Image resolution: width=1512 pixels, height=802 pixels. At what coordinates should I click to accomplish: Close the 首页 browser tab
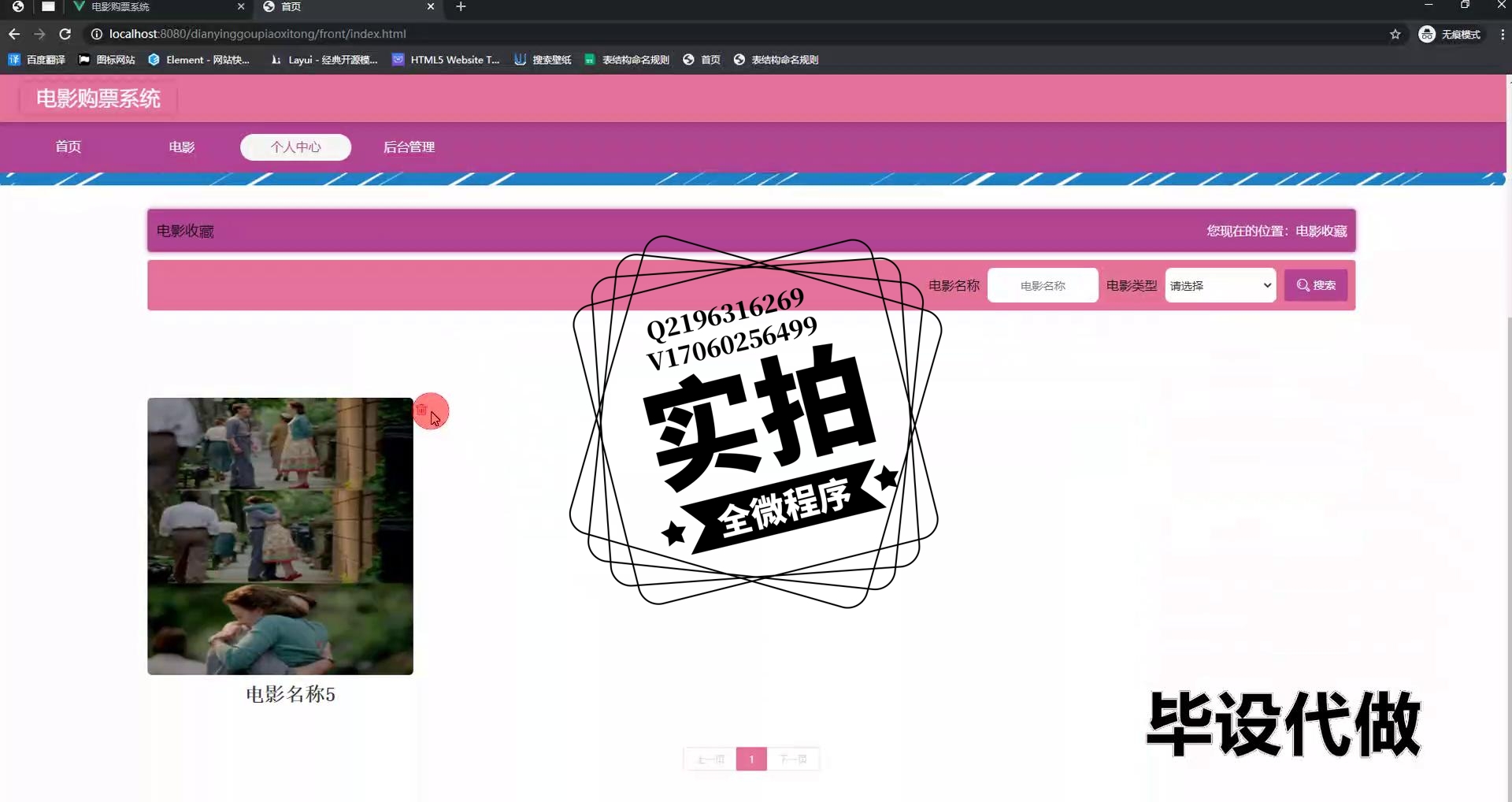[431, 6]
